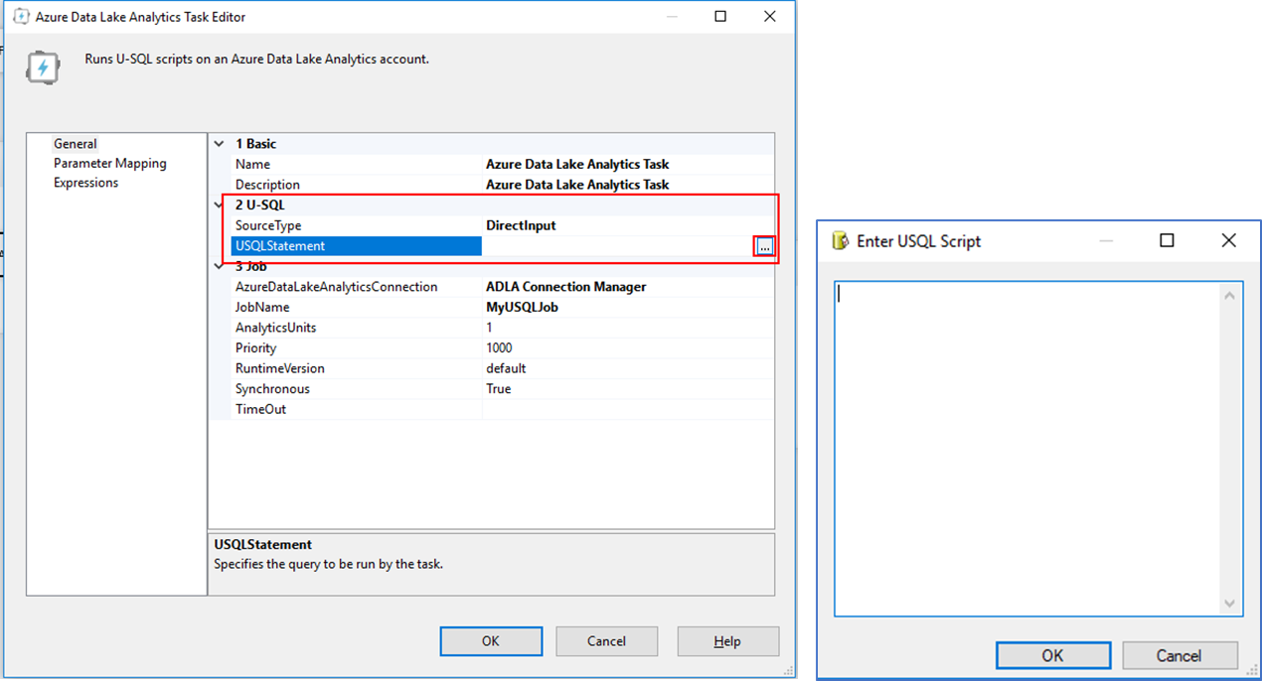Click OK in the task editor
Image resolution: width=1262 pixels, height=681 pixels.
(x=491, y=641)
